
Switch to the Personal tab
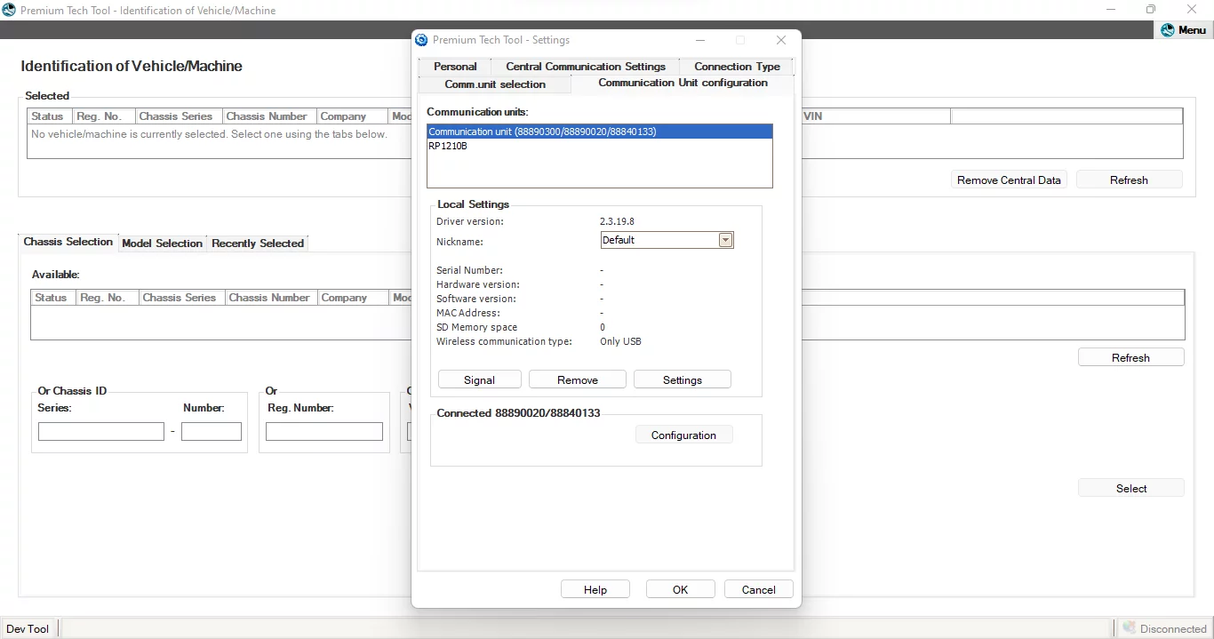pos(455,66)
